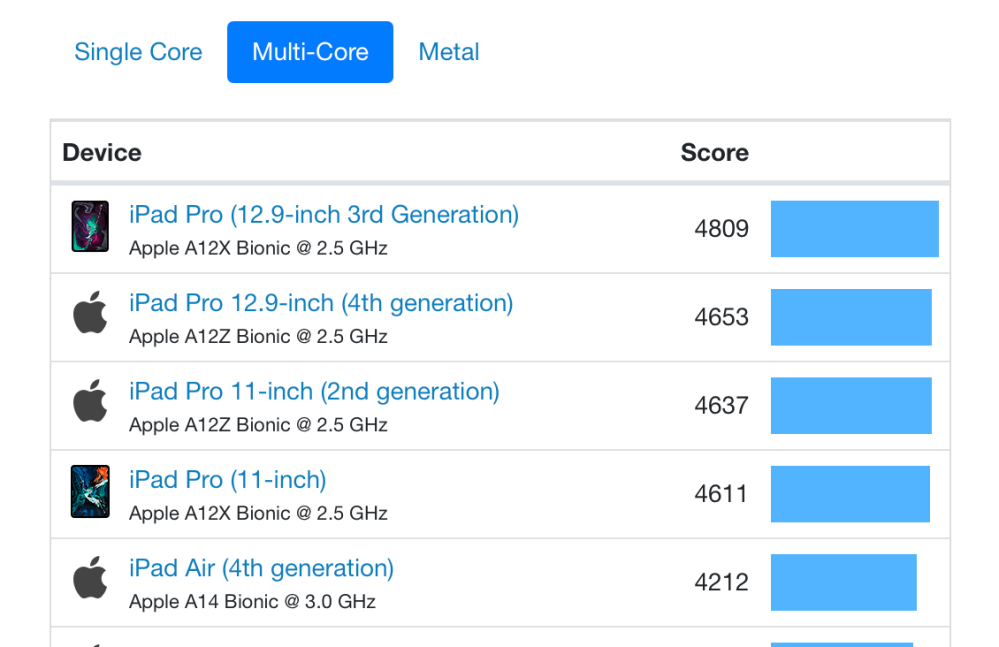
Task: Click the Score column header
Action: pyautogui.click(x=714, y=153)
